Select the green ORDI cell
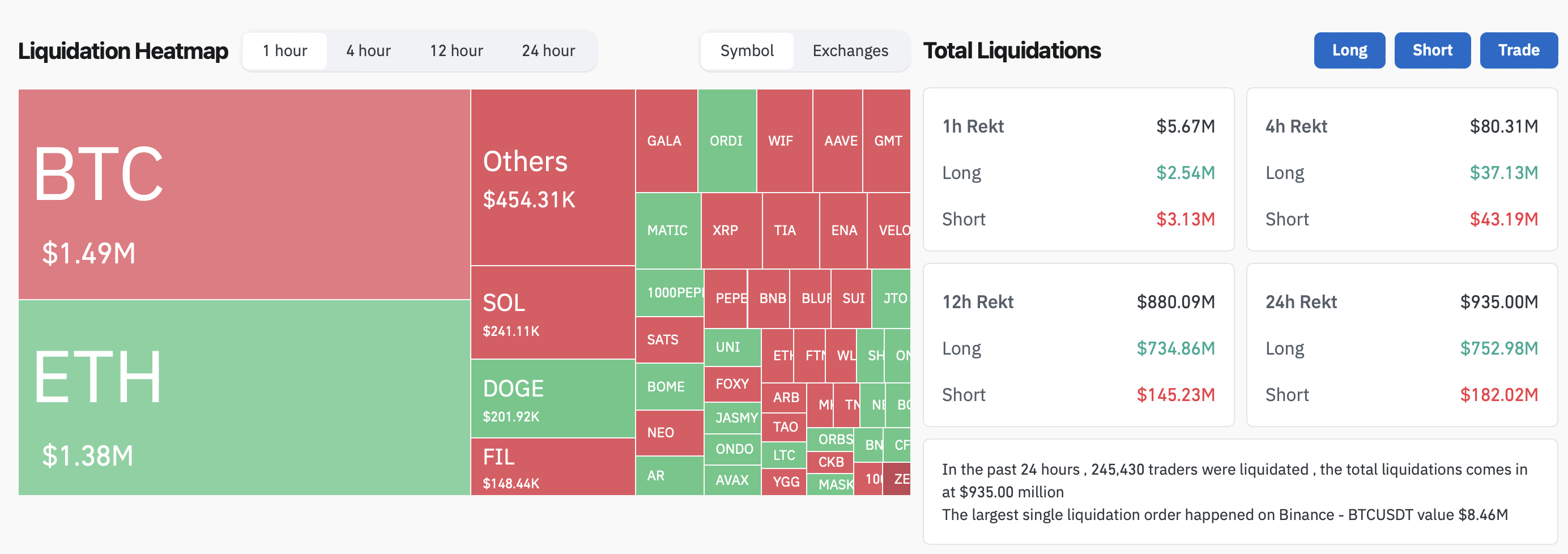 [x=727, y=140]
